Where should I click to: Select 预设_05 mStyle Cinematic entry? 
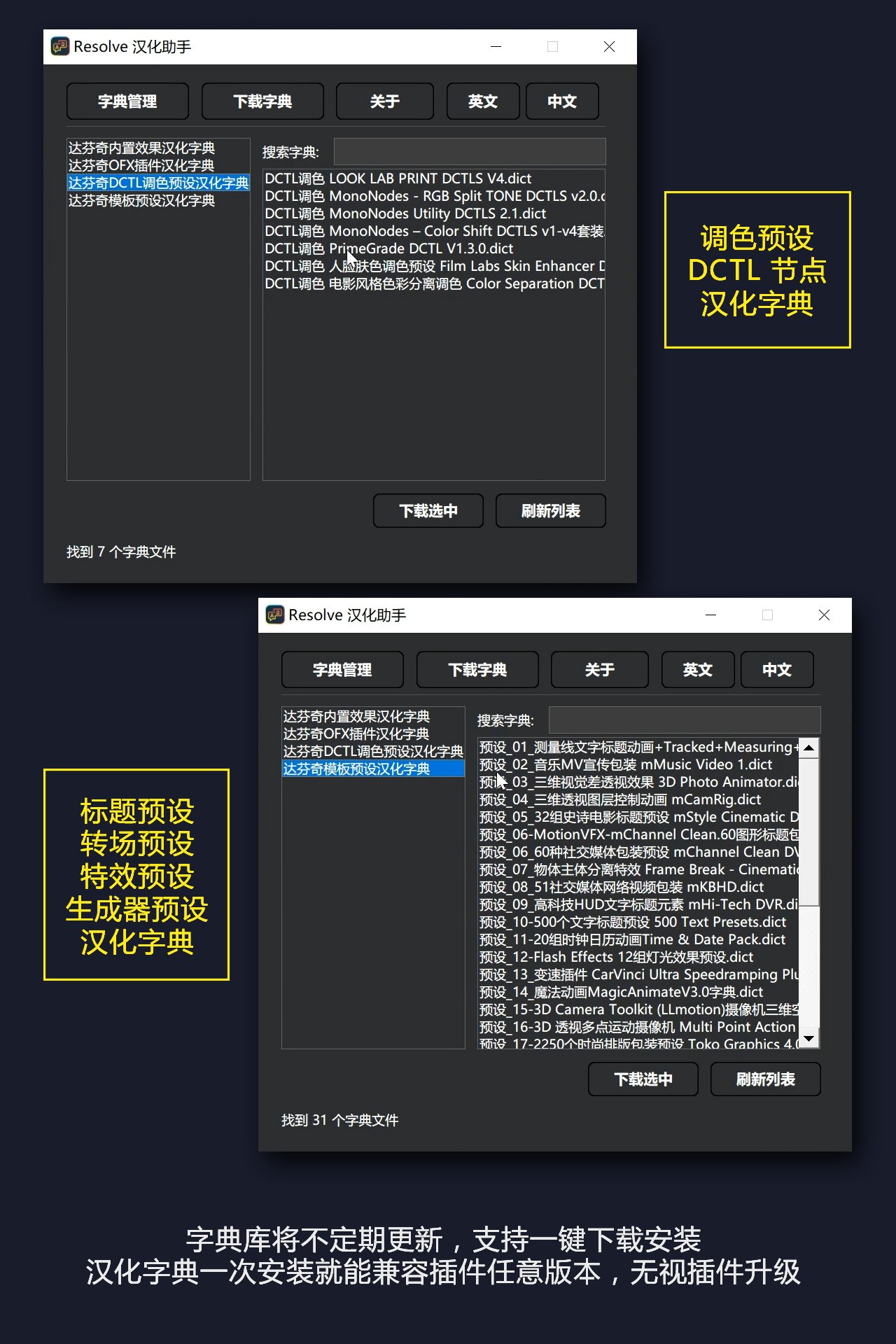click(638, 817)
